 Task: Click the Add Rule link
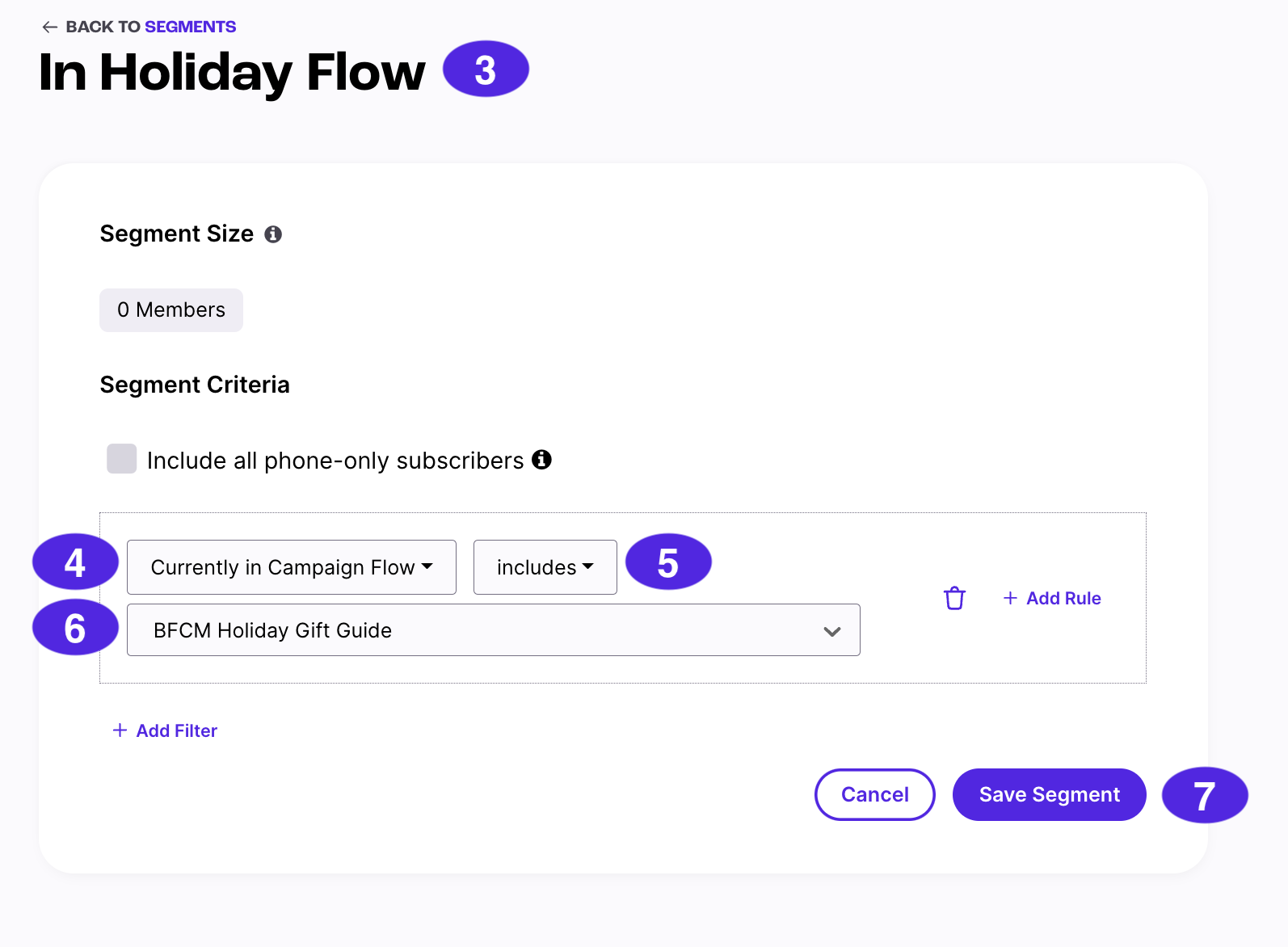(x=1063, y=598)
